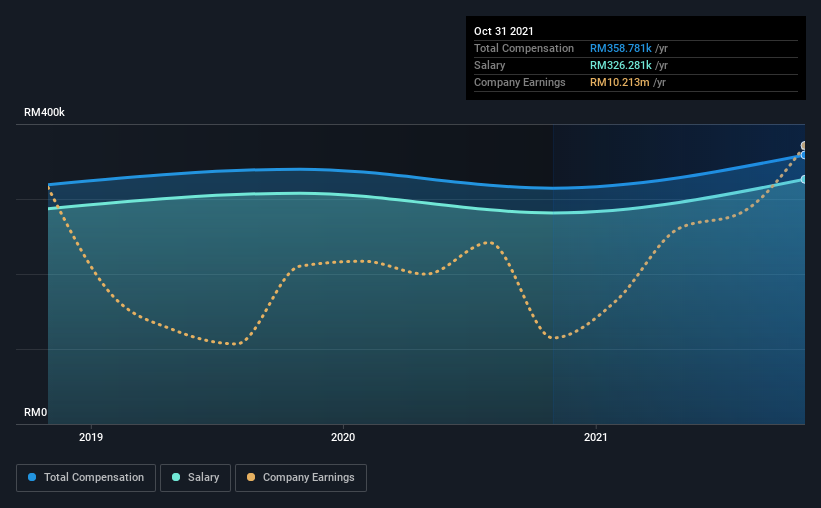The image size is (821, 508).
Task: Click the Total Compensation end data point
Action: pyautogui.click(x=803, y=155)
